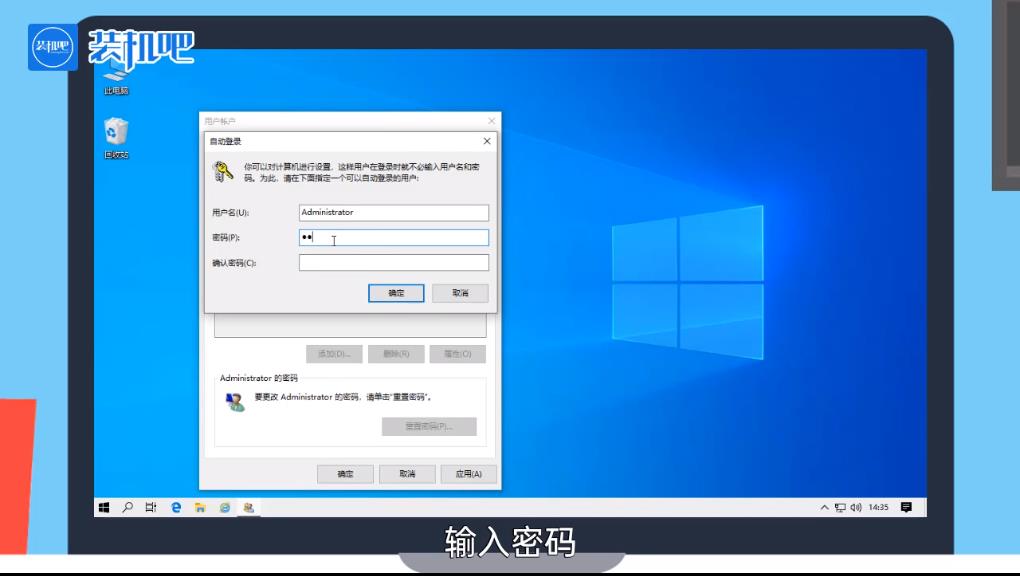Open the Action Center notification icon
This screenshot has height=576, width=1020.
point(906,507)
